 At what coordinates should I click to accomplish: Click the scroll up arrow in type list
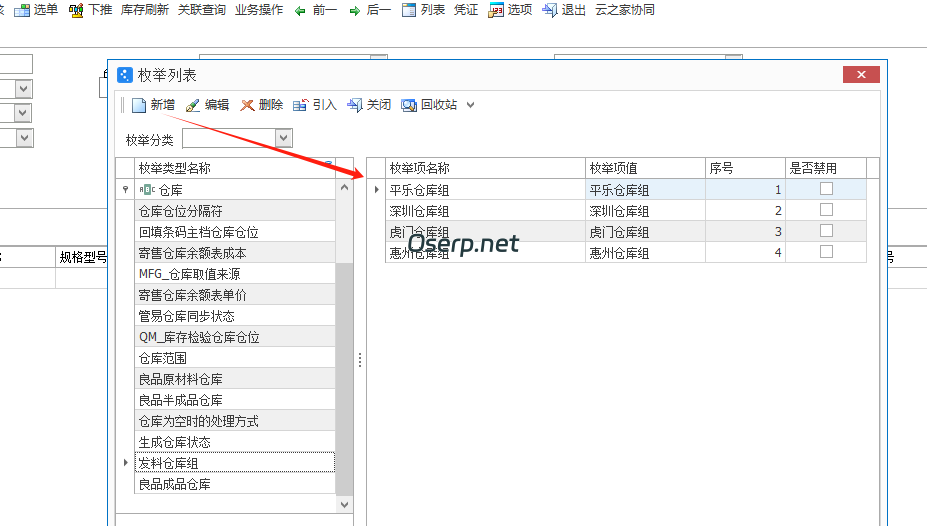pyautogui.click(x=344, y=187)
